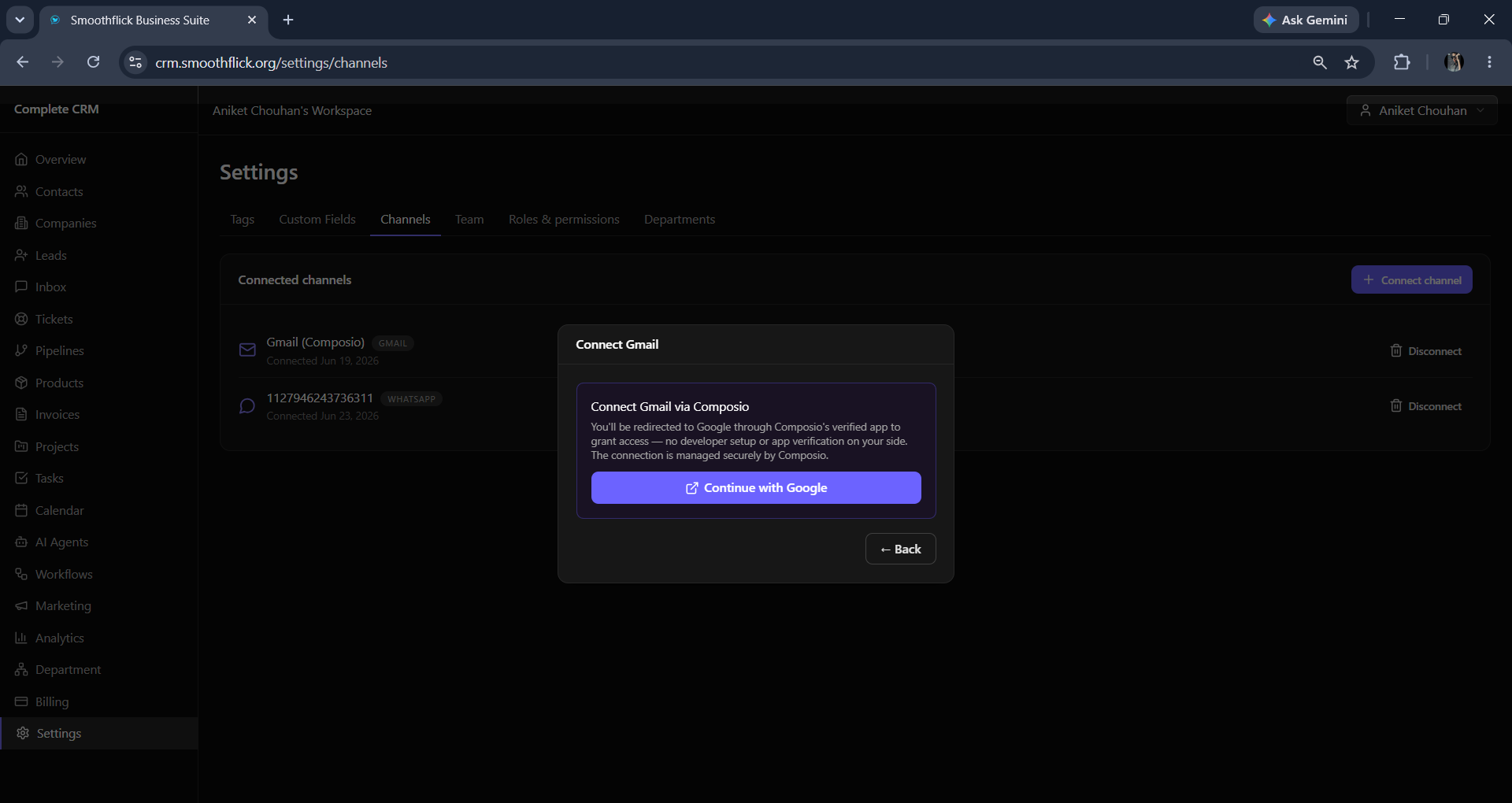Click the WhatsApp chat bubble icon
Viewport: 1512px width, 803px height.
tap(247, 406)
